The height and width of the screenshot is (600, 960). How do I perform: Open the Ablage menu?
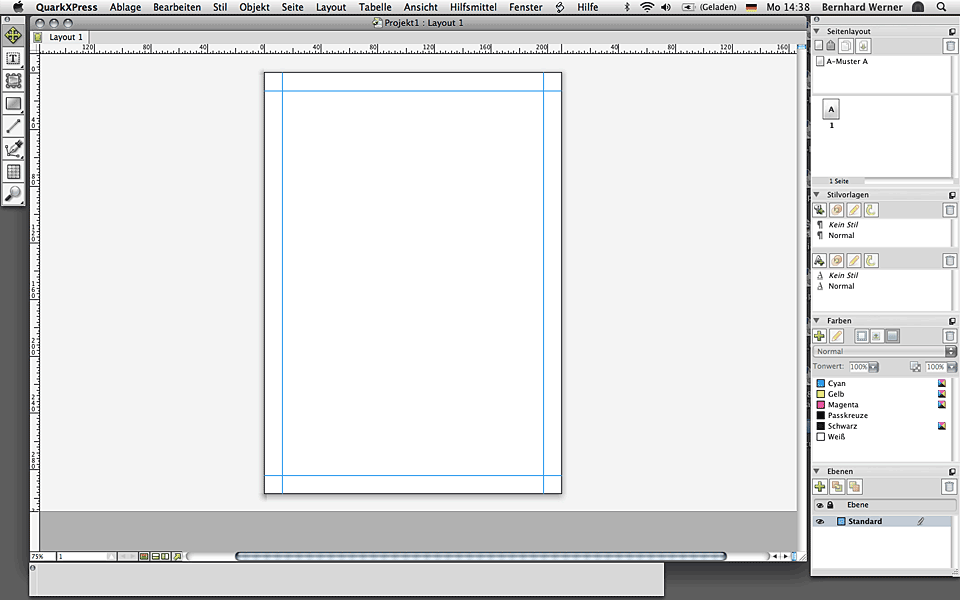click(125, 7)
